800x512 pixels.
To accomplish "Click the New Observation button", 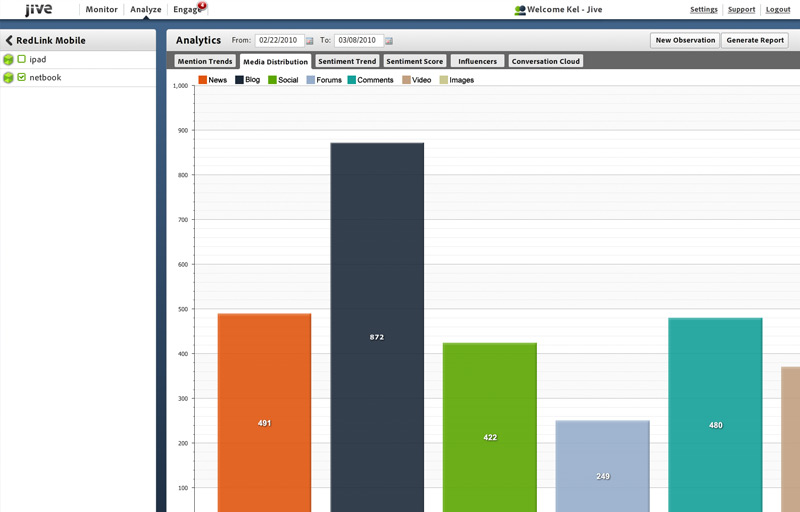I will pos(685,40).
